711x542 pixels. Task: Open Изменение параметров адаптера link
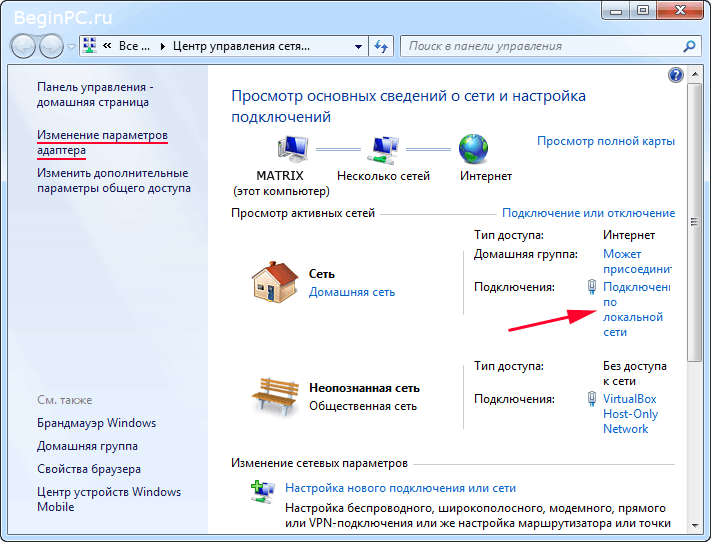(x=102, y=142)
